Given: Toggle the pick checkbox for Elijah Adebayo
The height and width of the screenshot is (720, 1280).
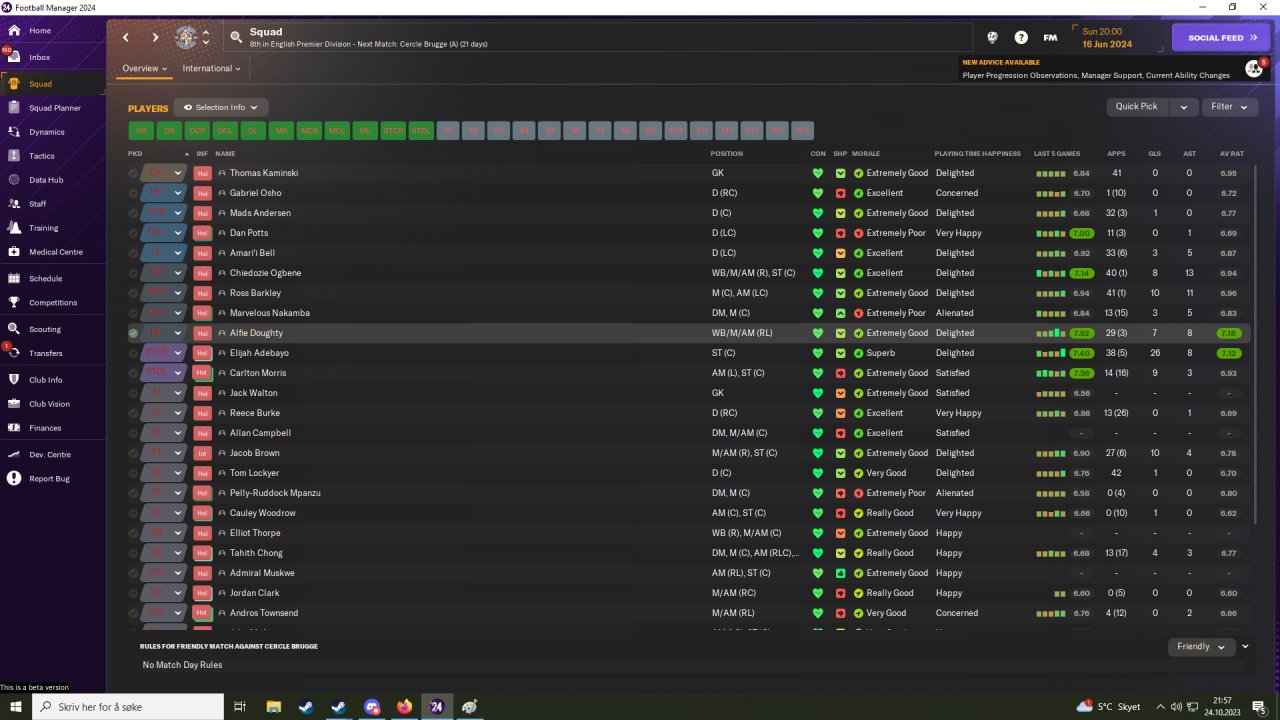Looking at the screenshot, I should pyautogui.click(x=133, y=353).
